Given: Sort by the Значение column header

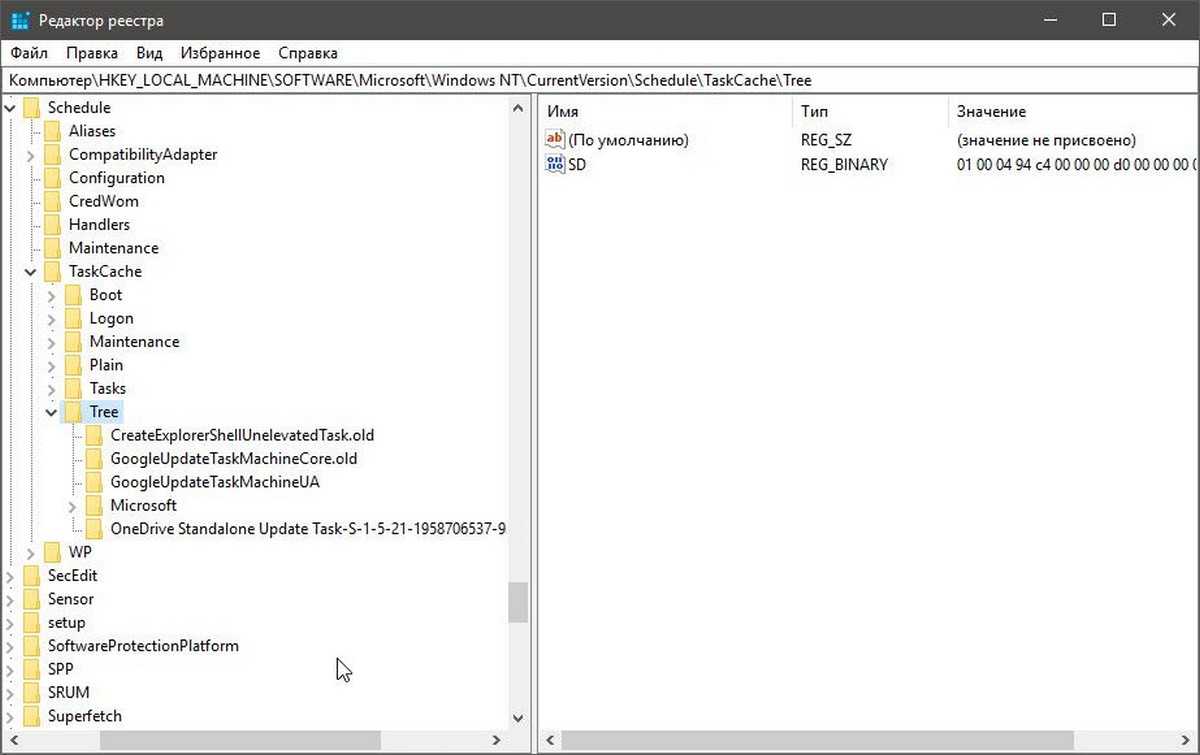Looking at the screenshot, I should tap(1071, 112).
